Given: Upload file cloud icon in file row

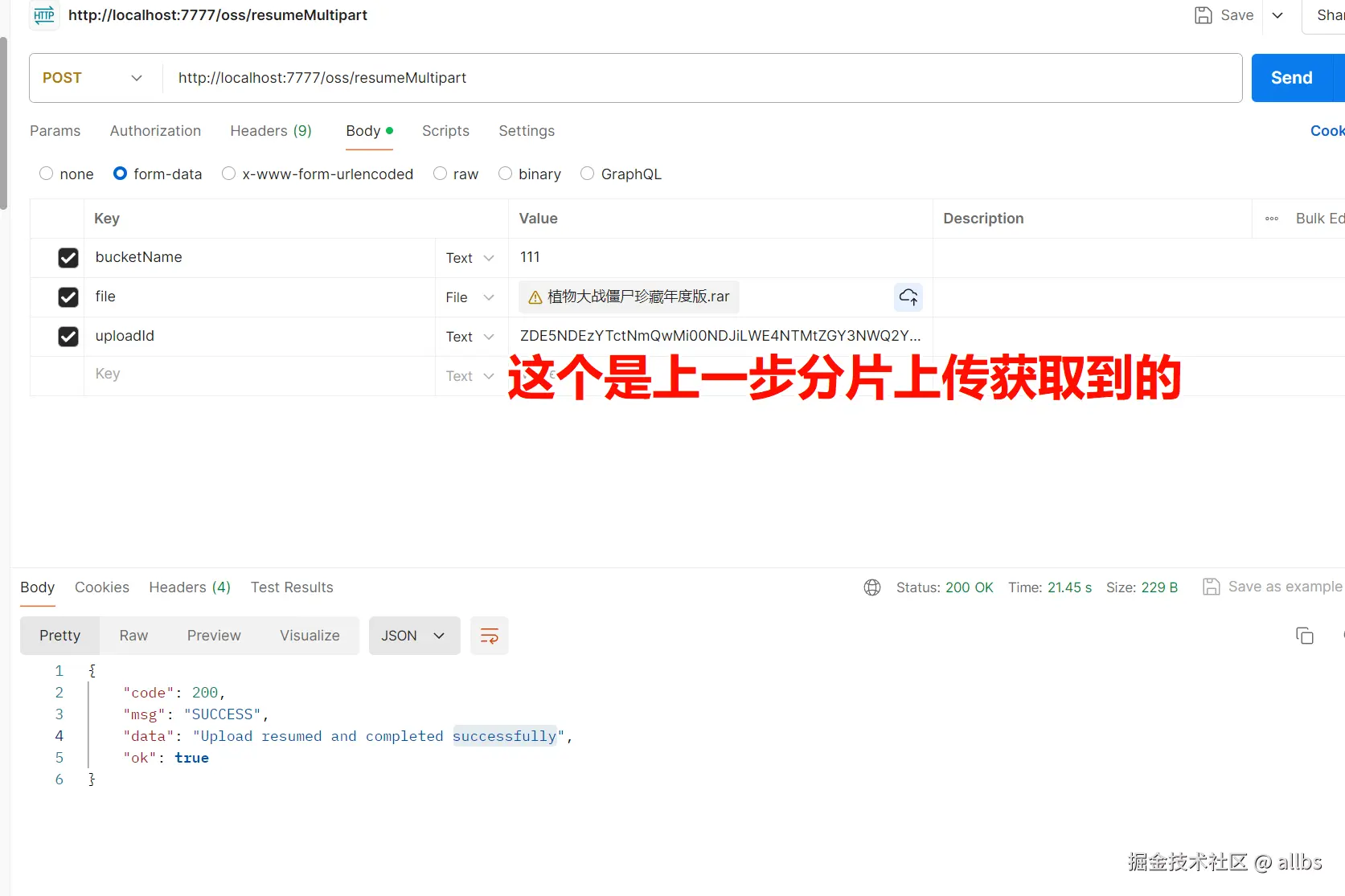Looking at the screenshot, I should click(x=908, y=297).
